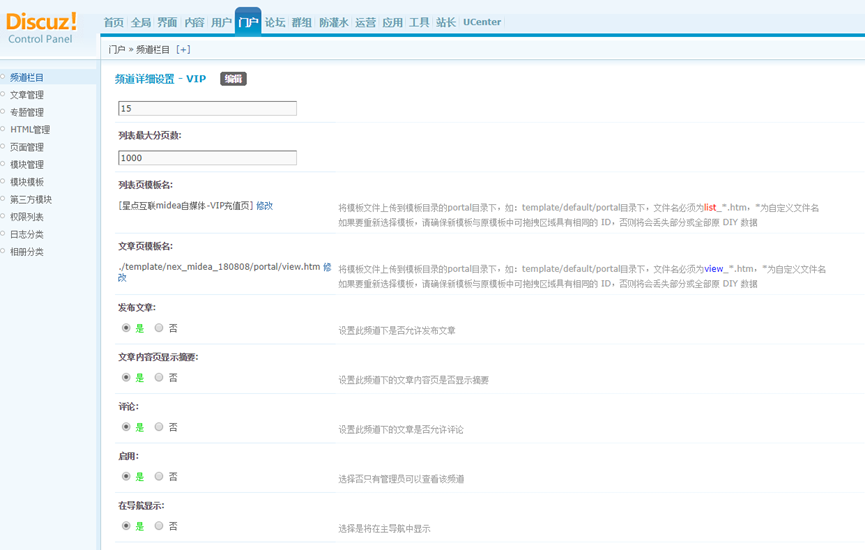Select 是 for 启用
The height and width of the screenshot is (550, 865).
coord(126,476)
